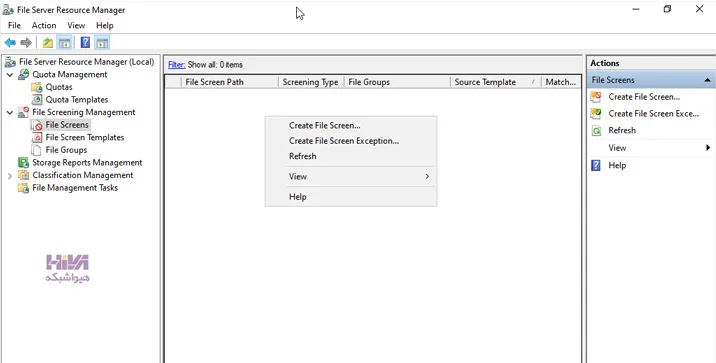Select File Server Resource Manager (Local) root
This screenshot has width=716, height=363.
coord(86,62)
